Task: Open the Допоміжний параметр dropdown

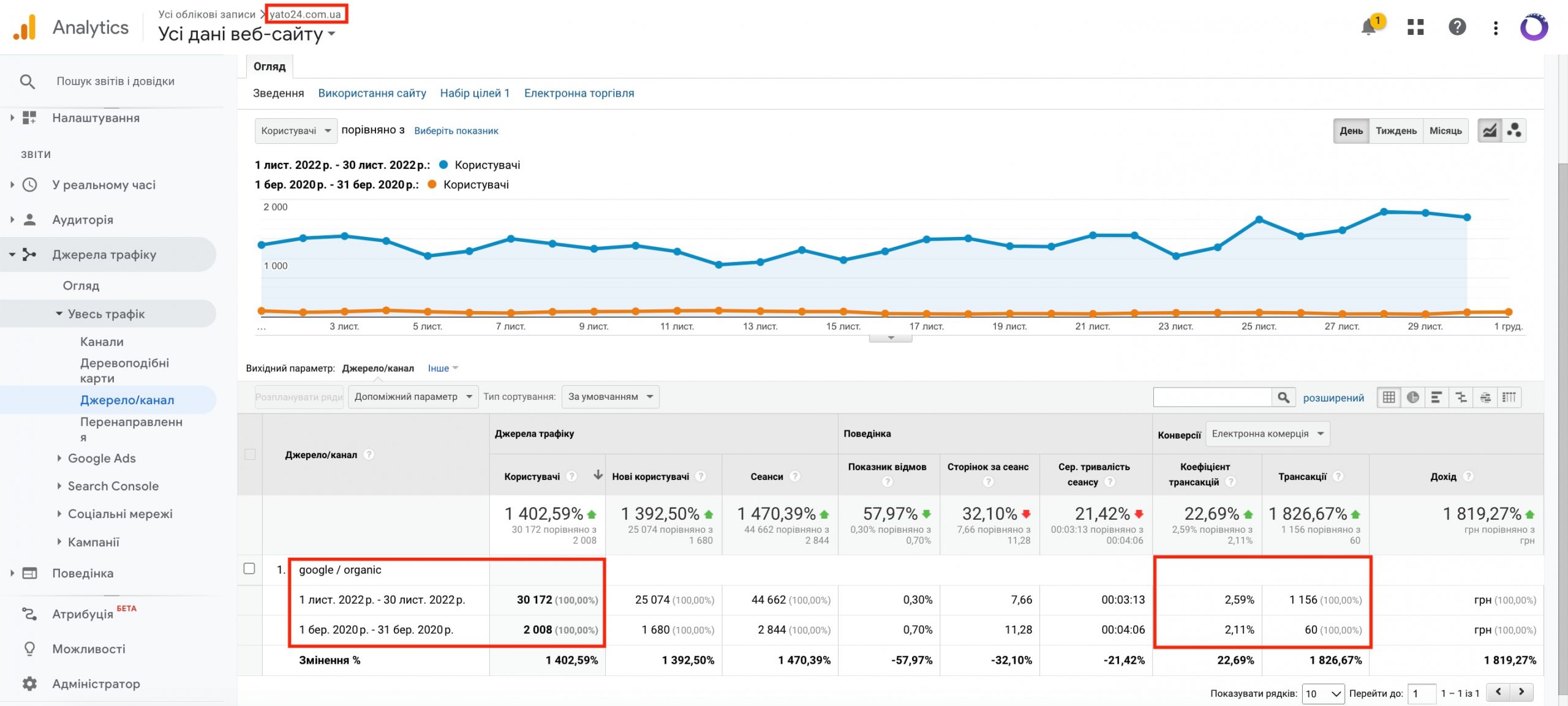Action: tap(413, 397)
